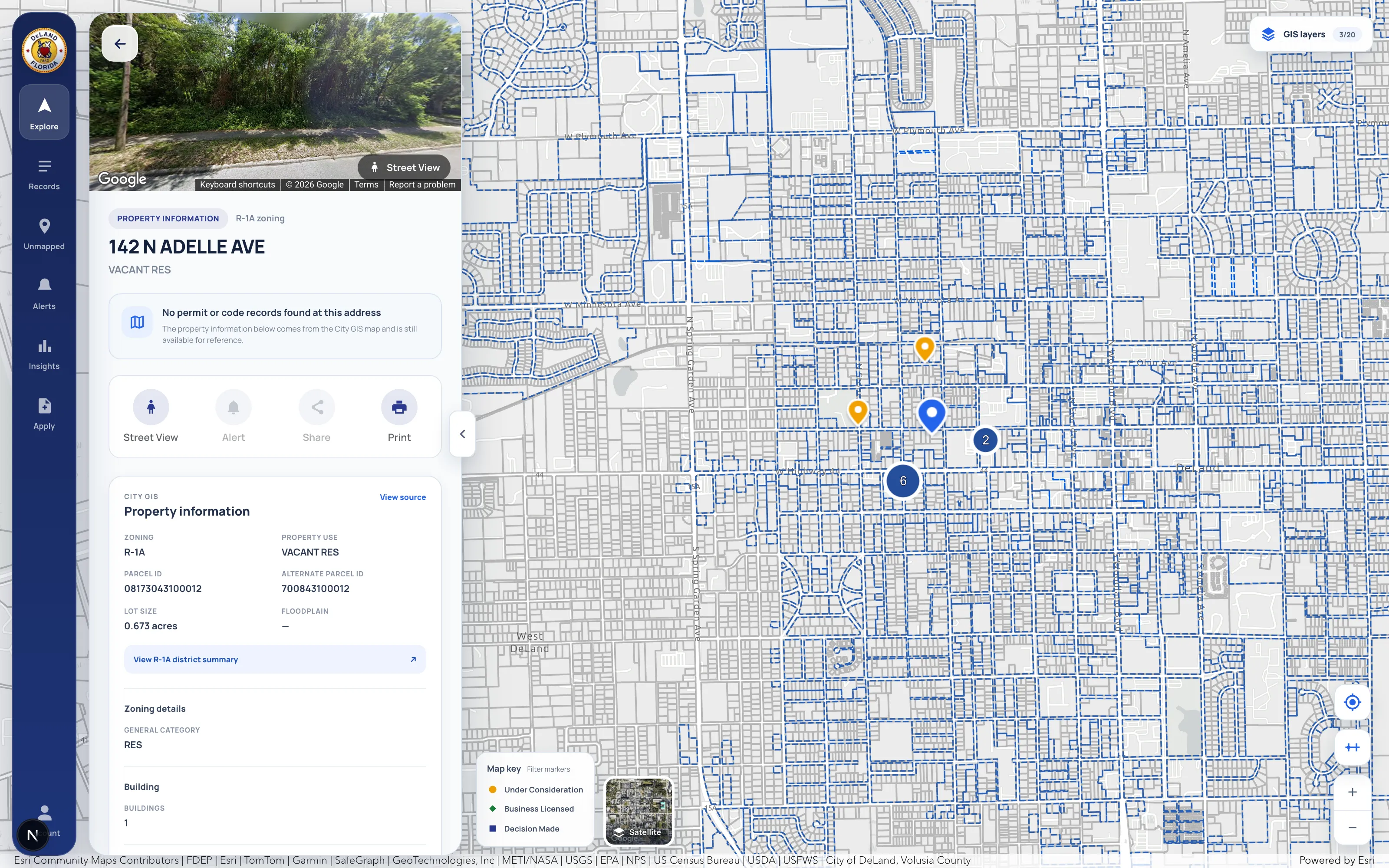Click the street view photo
Image resolution: width=1389 pixels, height=868 pixels.
(x=275, y=102)
